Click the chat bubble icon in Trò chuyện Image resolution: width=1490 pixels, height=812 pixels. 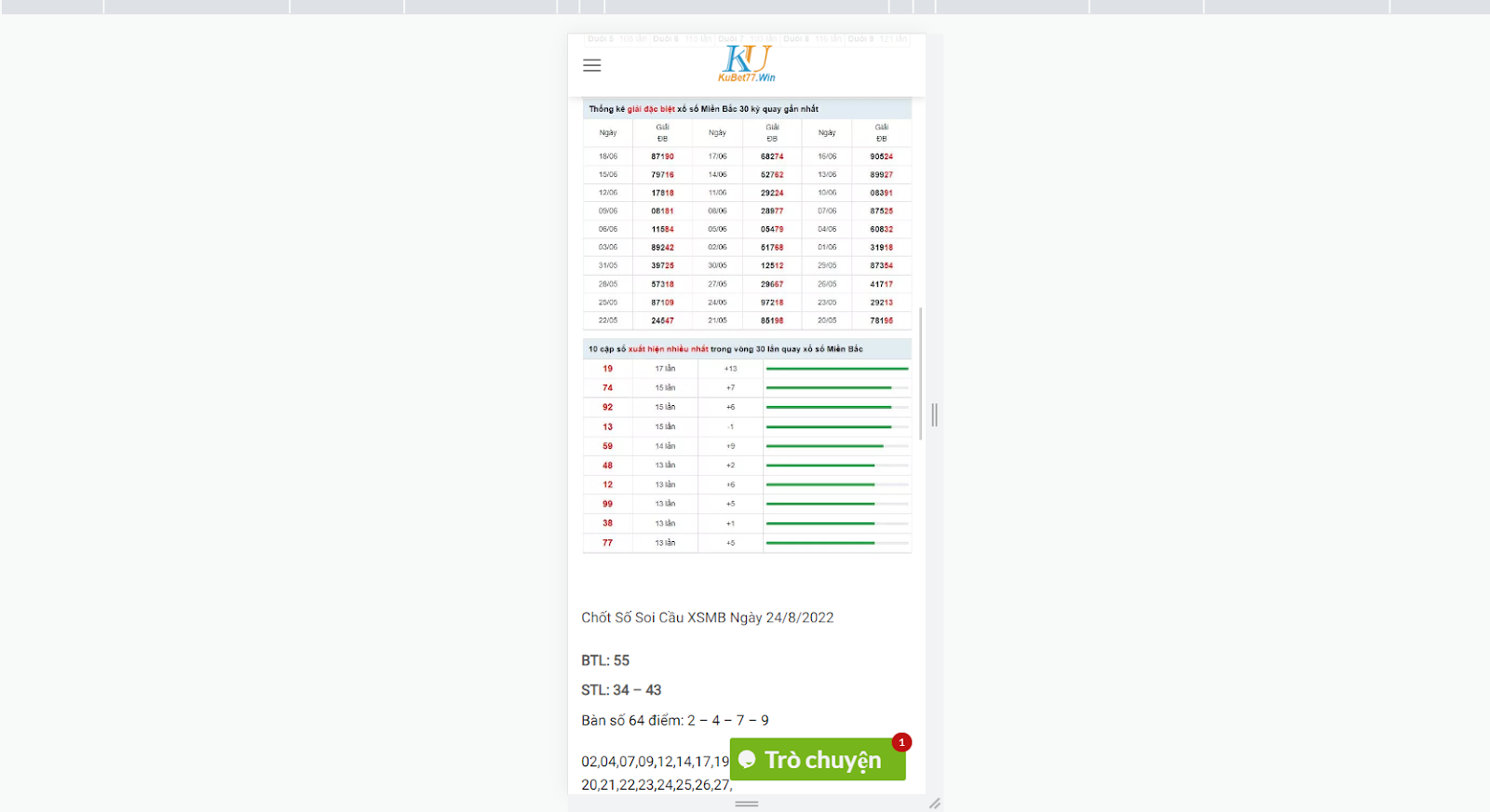[x=747, y=760]
